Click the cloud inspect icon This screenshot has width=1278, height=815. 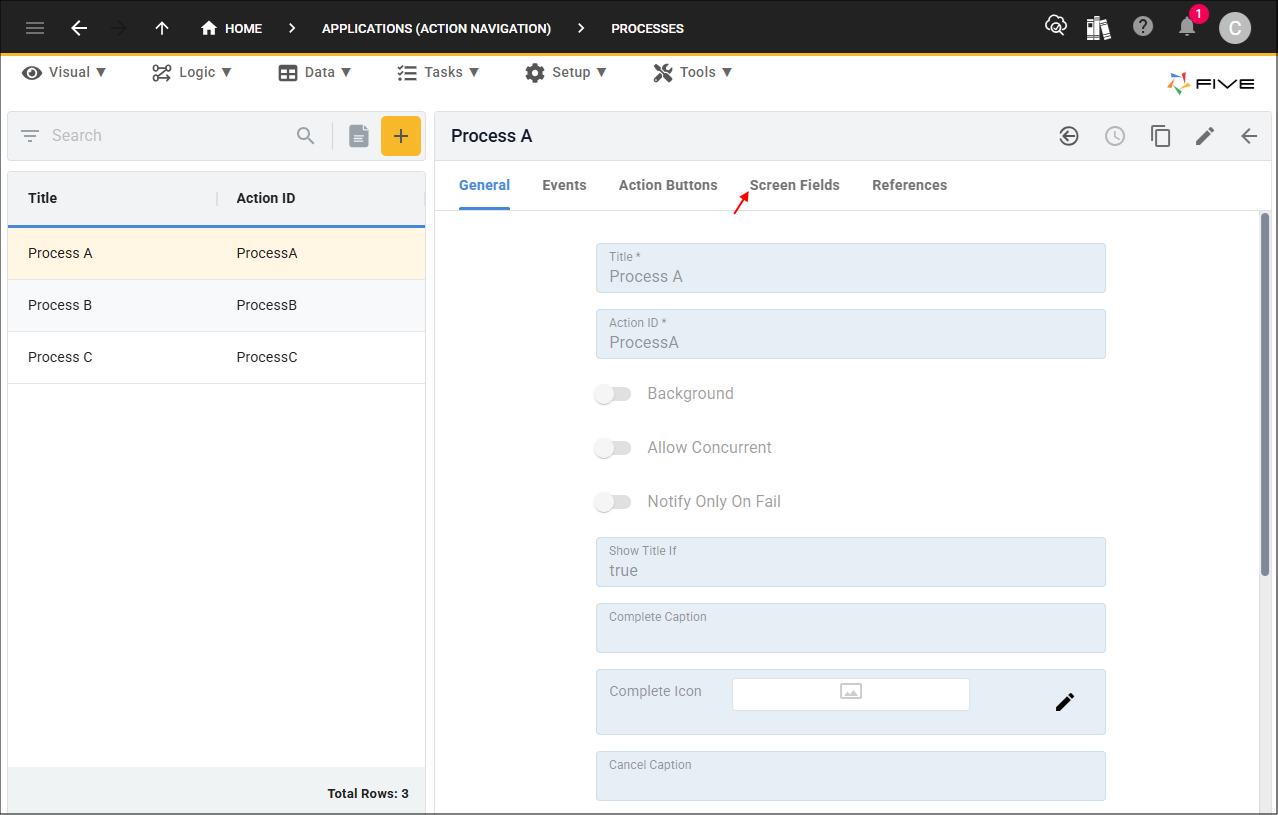coord(1056,27)
